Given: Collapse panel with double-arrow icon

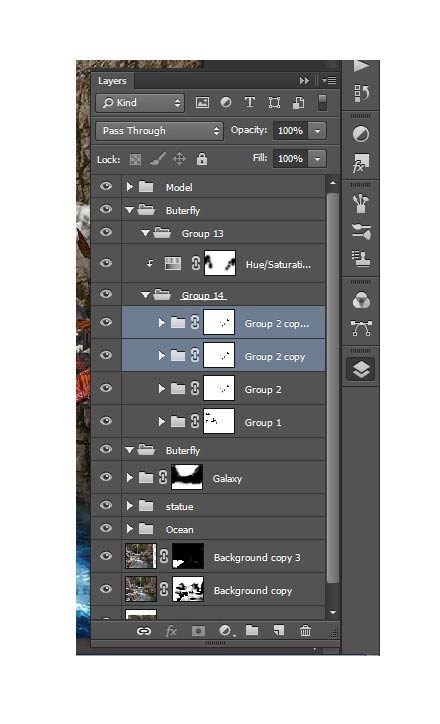Looking at the screenshot, I should click(x=304, y=81).
